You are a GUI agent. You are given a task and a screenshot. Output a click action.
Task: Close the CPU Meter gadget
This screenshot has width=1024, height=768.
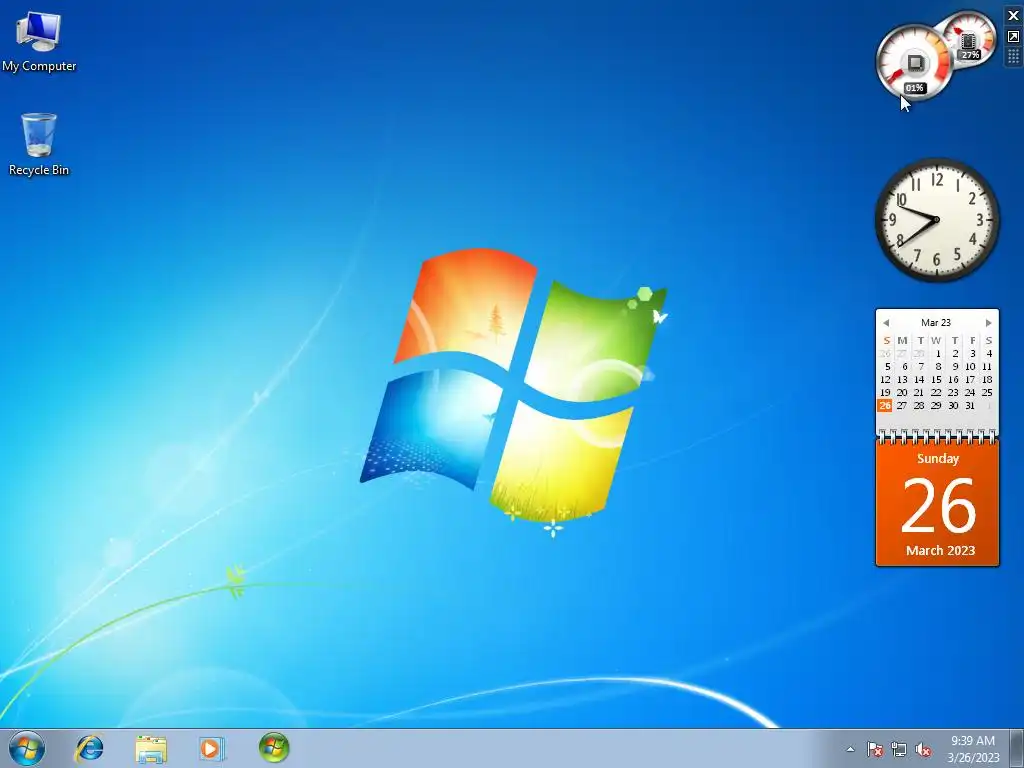coord(1014,15)
